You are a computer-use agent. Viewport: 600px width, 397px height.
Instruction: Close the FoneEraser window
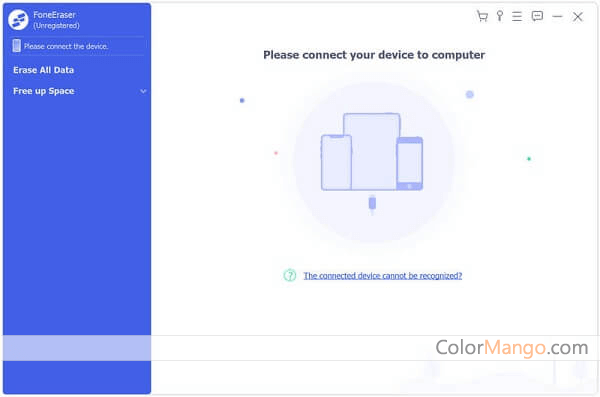coord(577,16)
